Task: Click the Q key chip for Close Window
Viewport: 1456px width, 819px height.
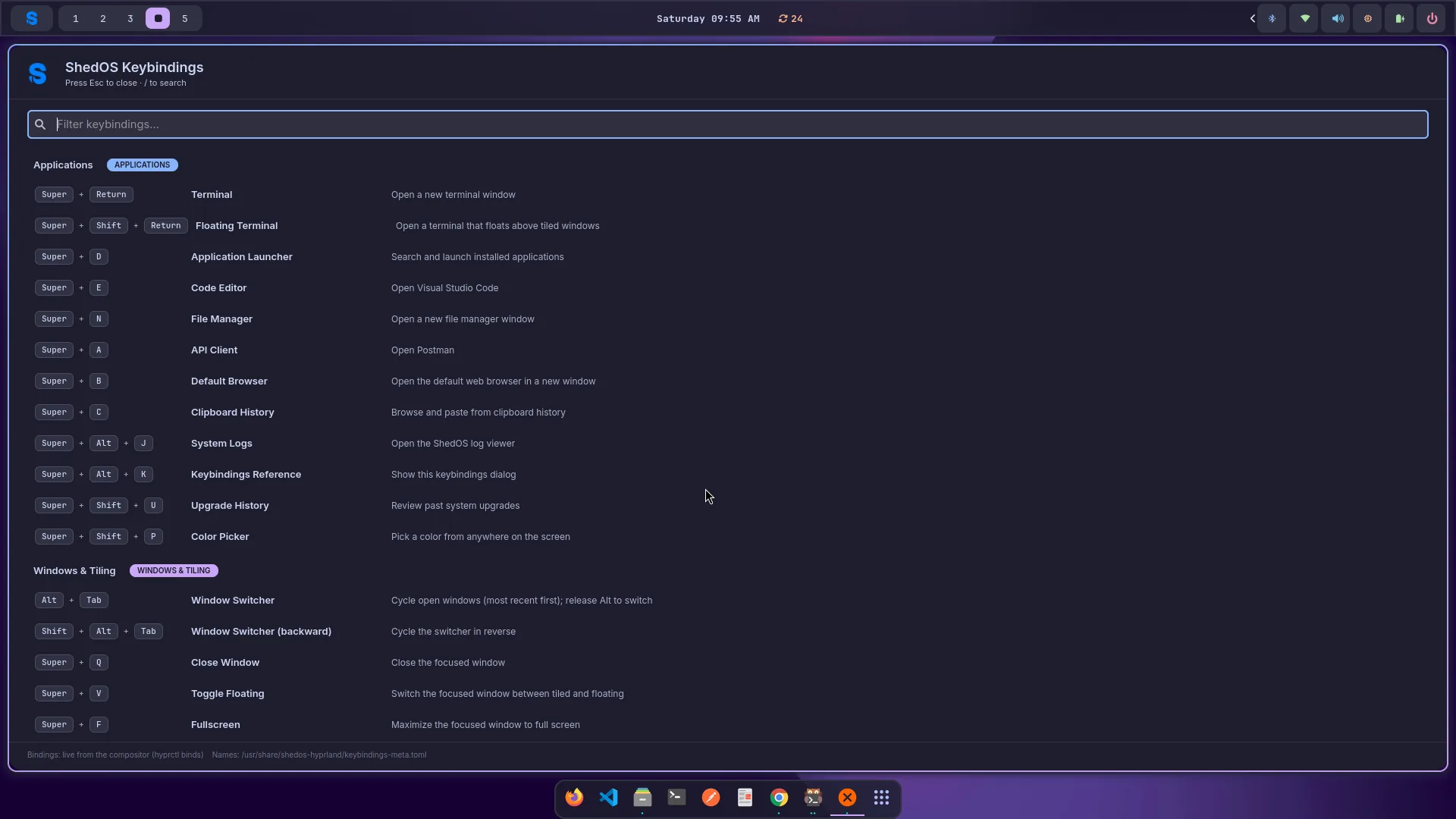Action: click(99, 663)
